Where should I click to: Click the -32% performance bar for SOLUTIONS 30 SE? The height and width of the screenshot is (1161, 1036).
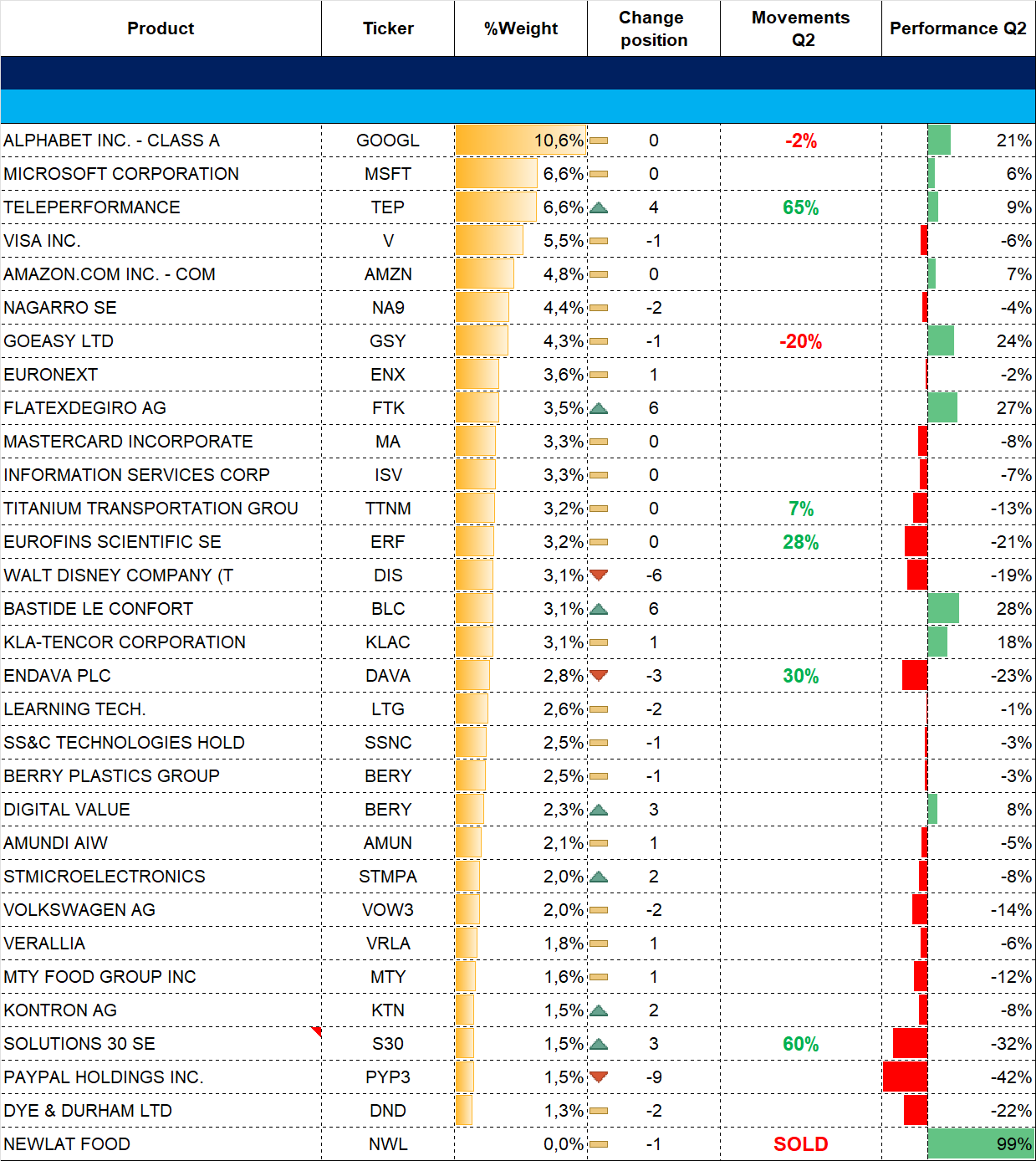pos(910,1044)
